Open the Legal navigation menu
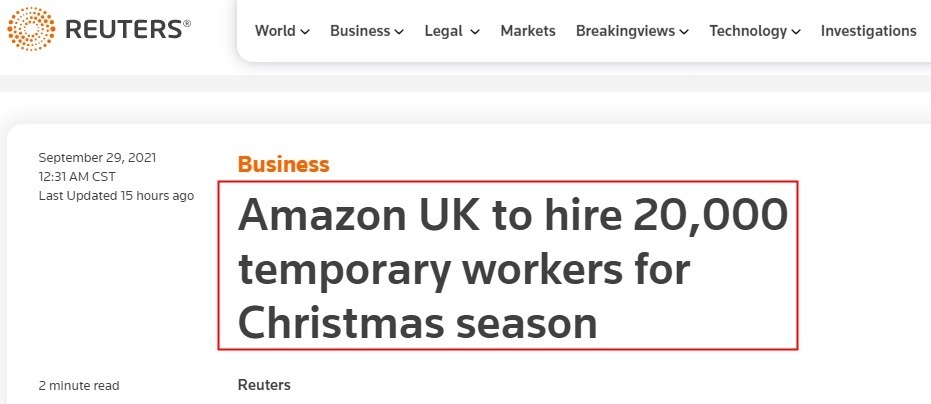This screenshot has height=404, width=931. (444, 31)
